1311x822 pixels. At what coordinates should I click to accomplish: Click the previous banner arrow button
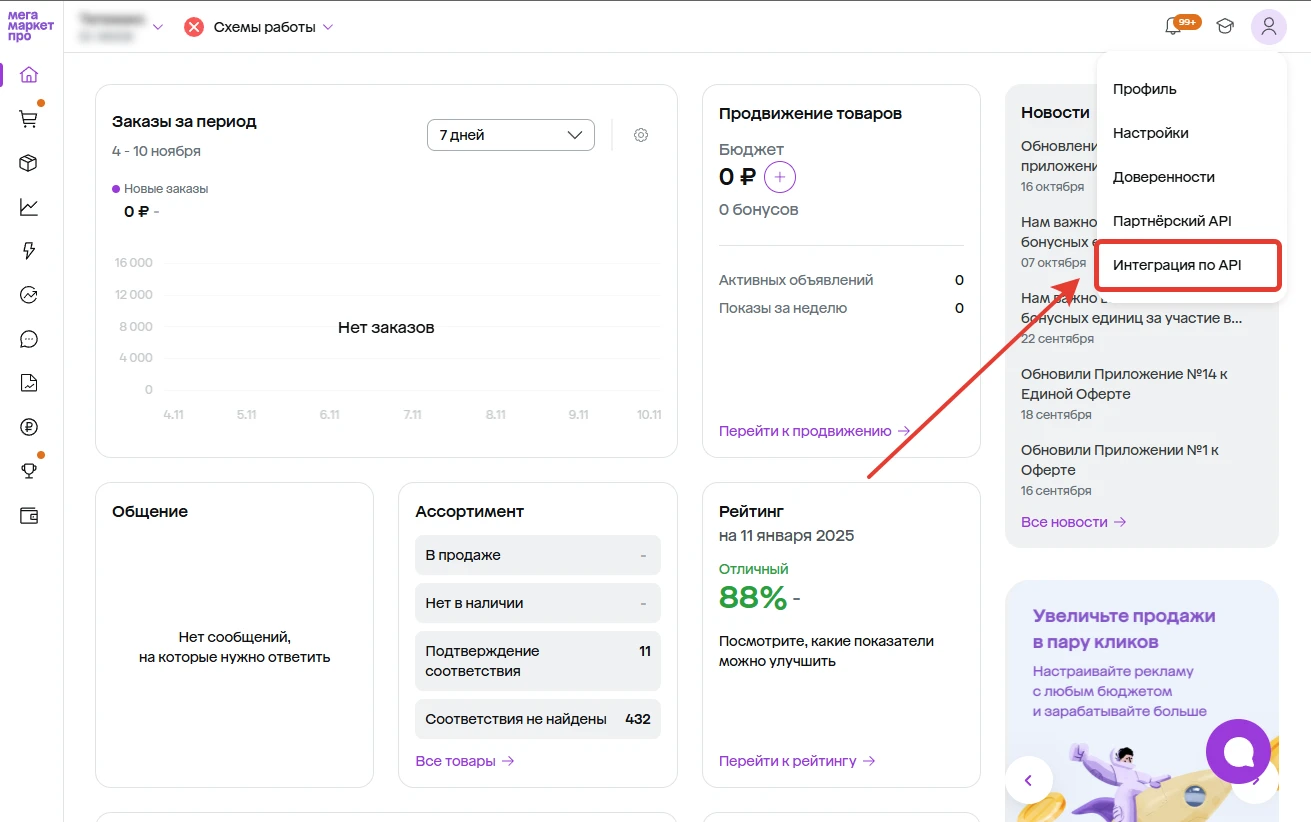1028,778
